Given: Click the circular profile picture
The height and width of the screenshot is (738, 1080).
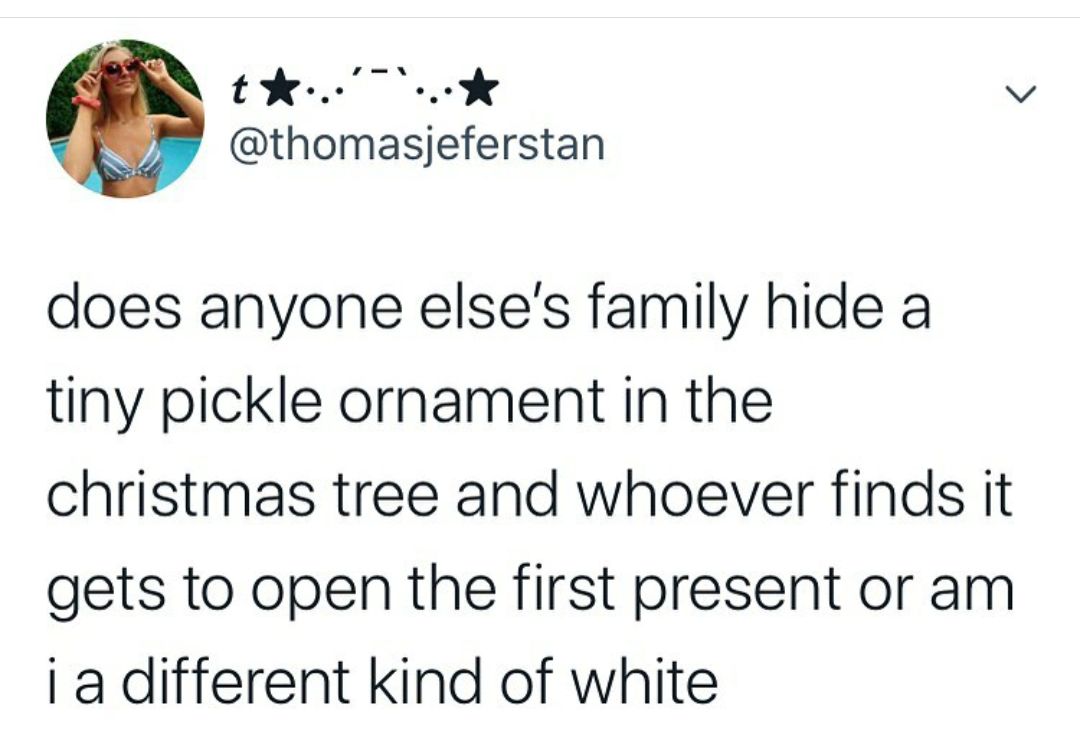Looking at the screenshot, I should [125, 118].
